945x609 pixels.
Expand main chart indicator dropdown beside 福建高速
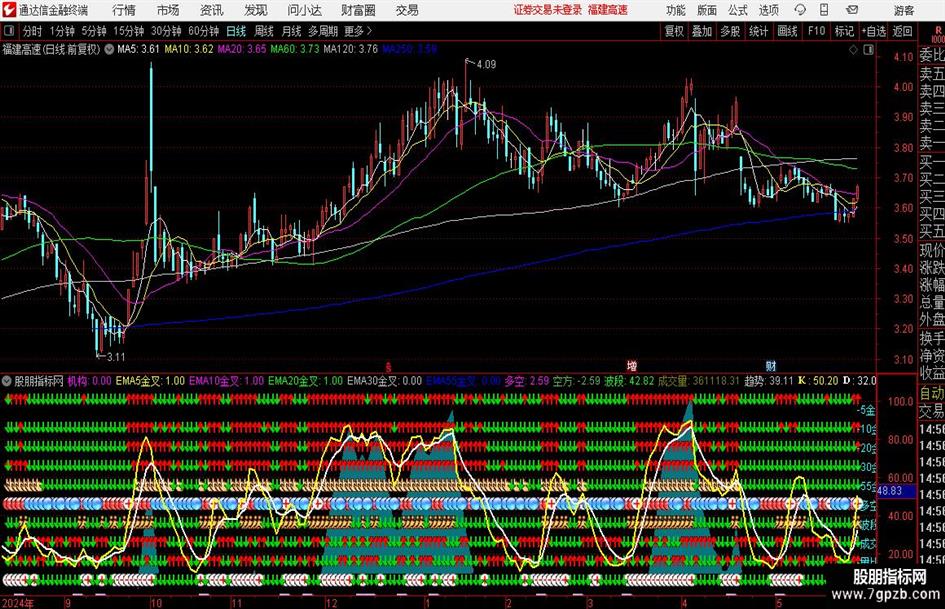click(x=108, y=49)
